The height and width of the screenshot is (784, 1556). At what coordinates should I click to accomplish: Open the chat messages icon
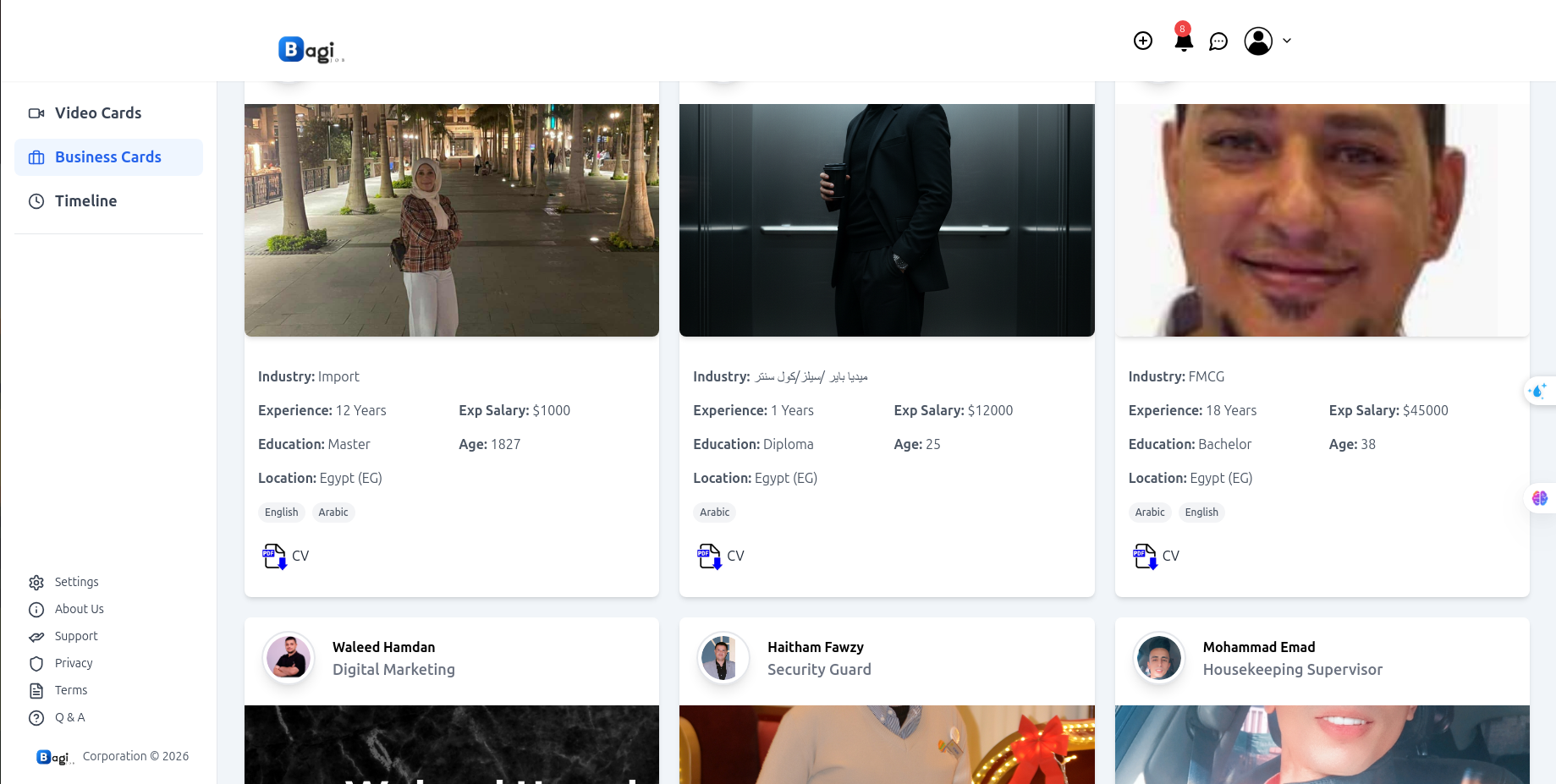tap(1218, 41)
